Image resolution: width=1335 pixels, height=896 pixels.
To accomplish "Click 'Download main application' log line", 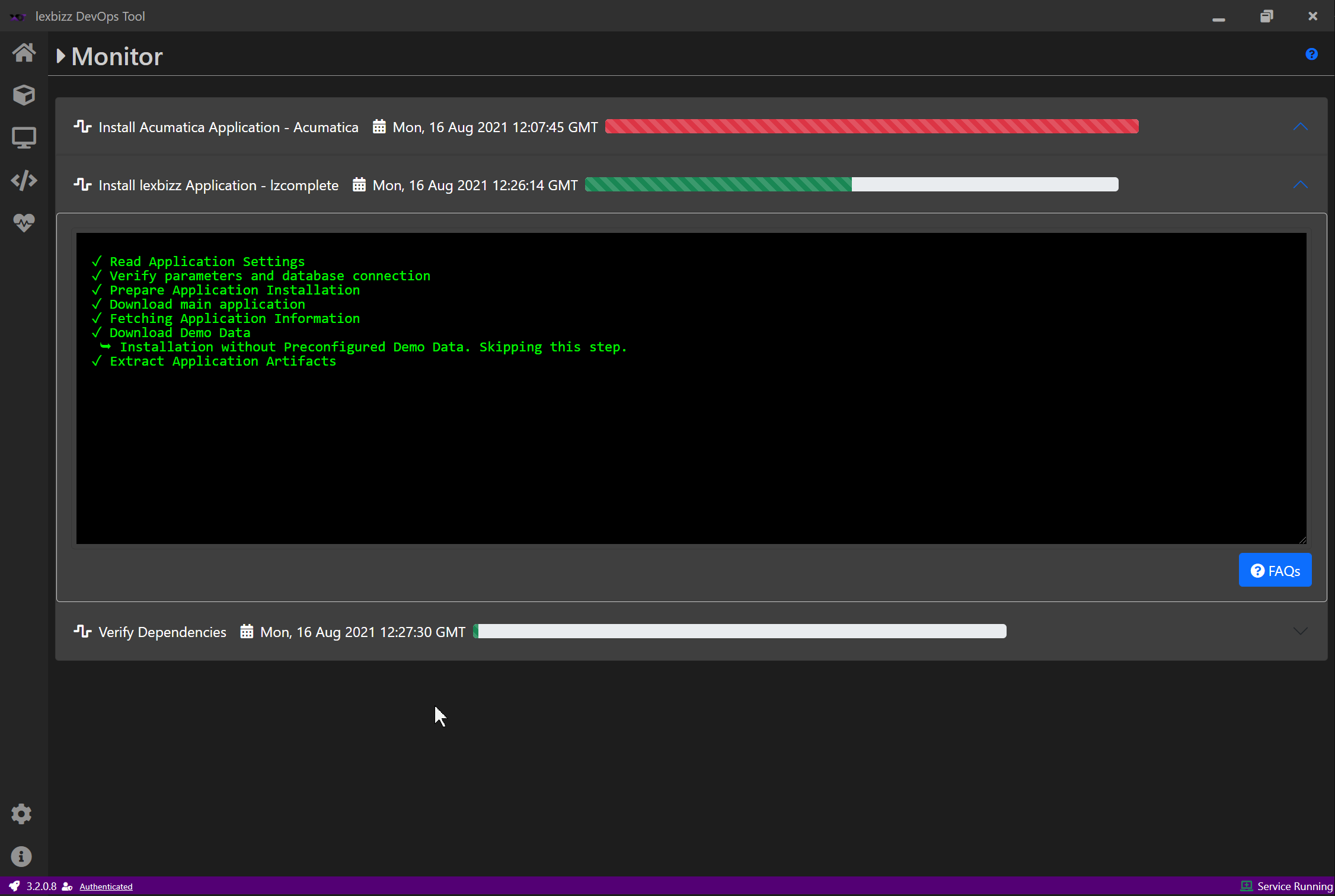I will 207,305.
